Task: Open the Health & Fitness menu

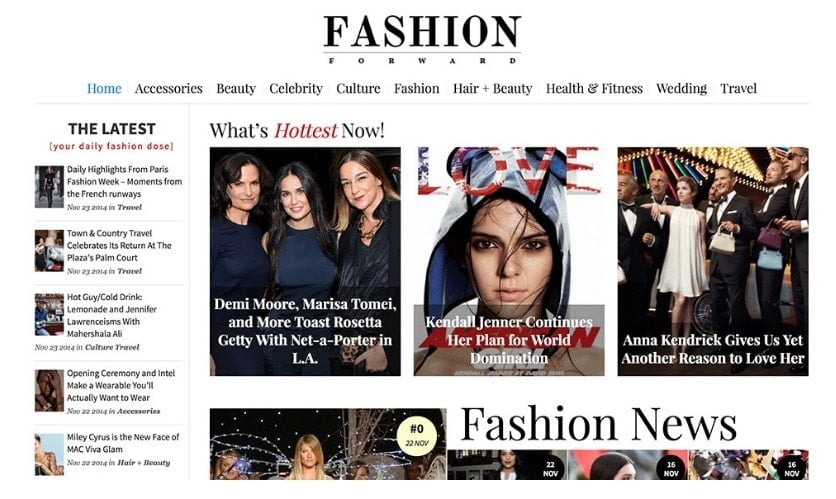Action: [594, 88]
